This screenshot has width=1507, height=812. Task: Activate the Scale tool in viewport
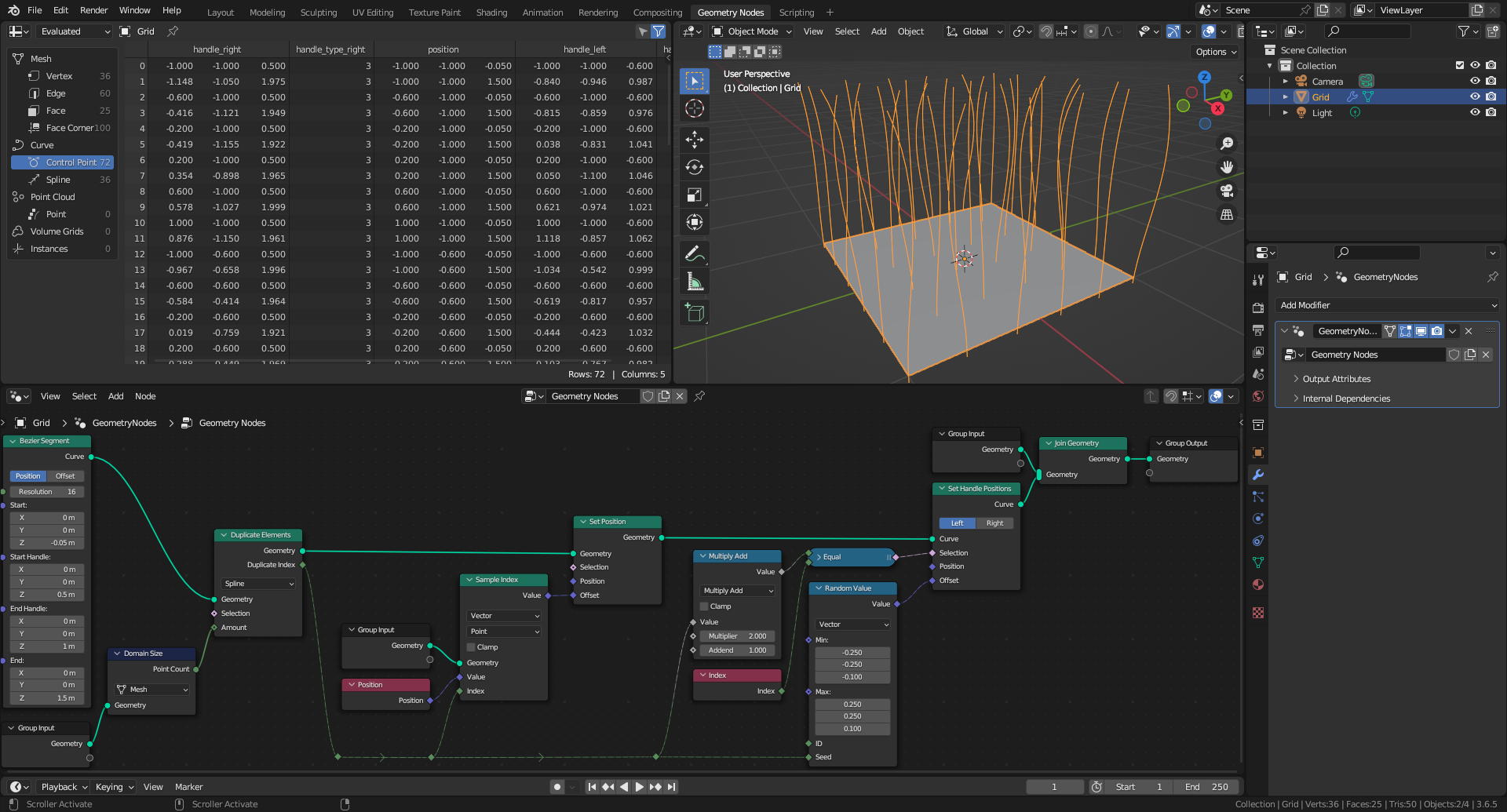coord(695,195)
